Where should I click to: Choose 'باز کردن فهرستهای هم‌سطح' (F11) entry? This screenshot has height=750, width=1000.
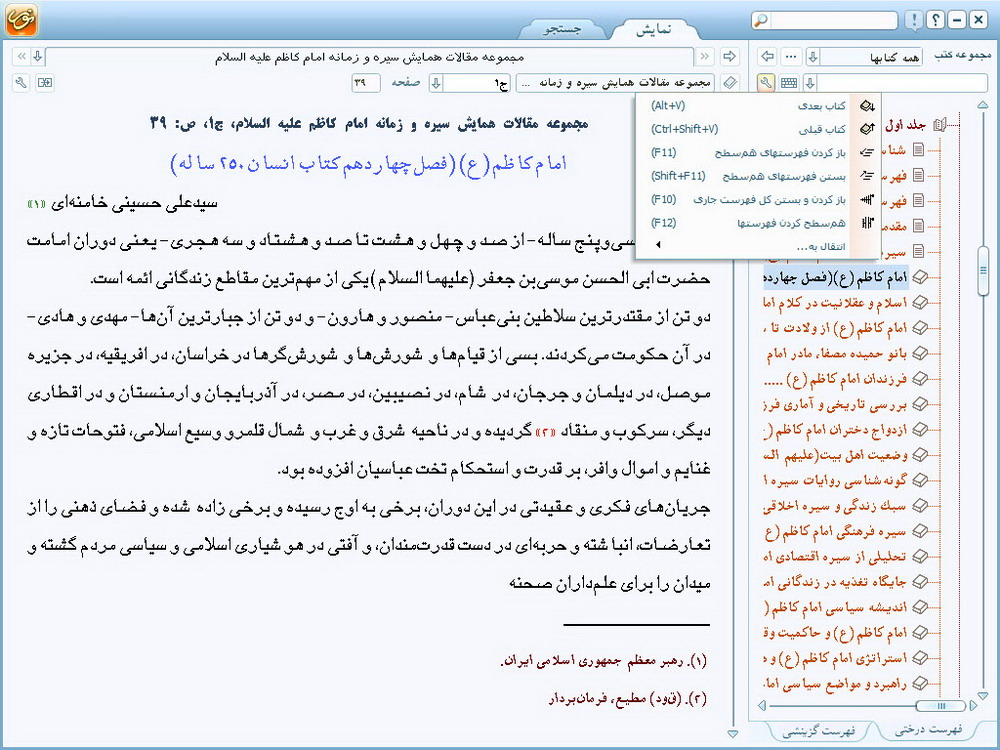(760, 152)
